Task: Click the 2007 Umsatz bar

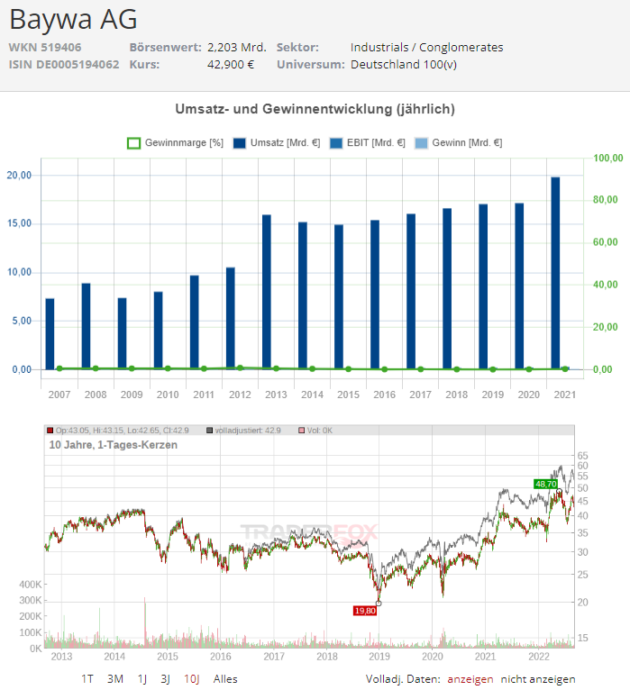Action: pos(50,334)
